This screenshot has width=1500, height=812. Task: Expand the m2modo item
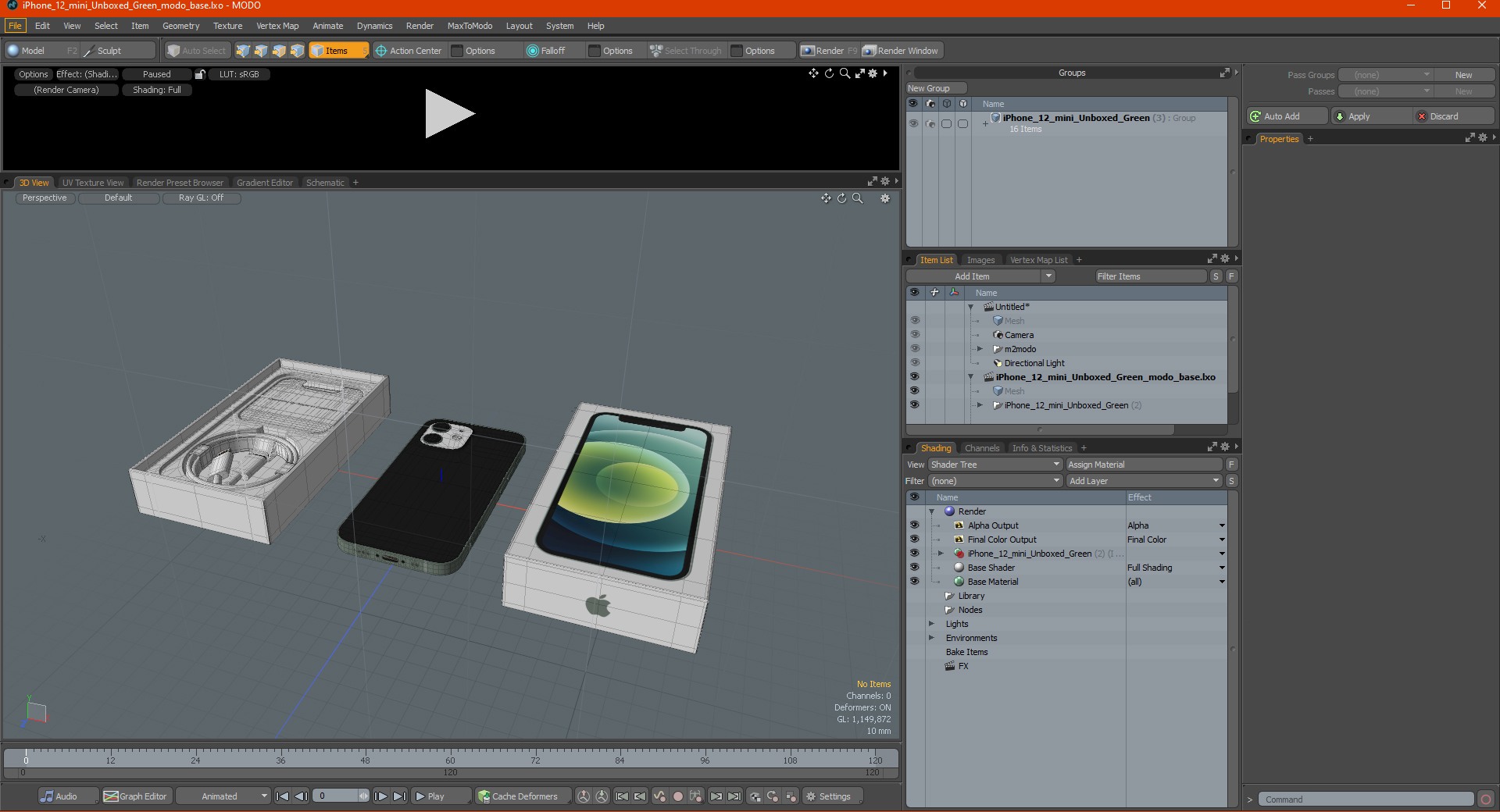point(980,349)
